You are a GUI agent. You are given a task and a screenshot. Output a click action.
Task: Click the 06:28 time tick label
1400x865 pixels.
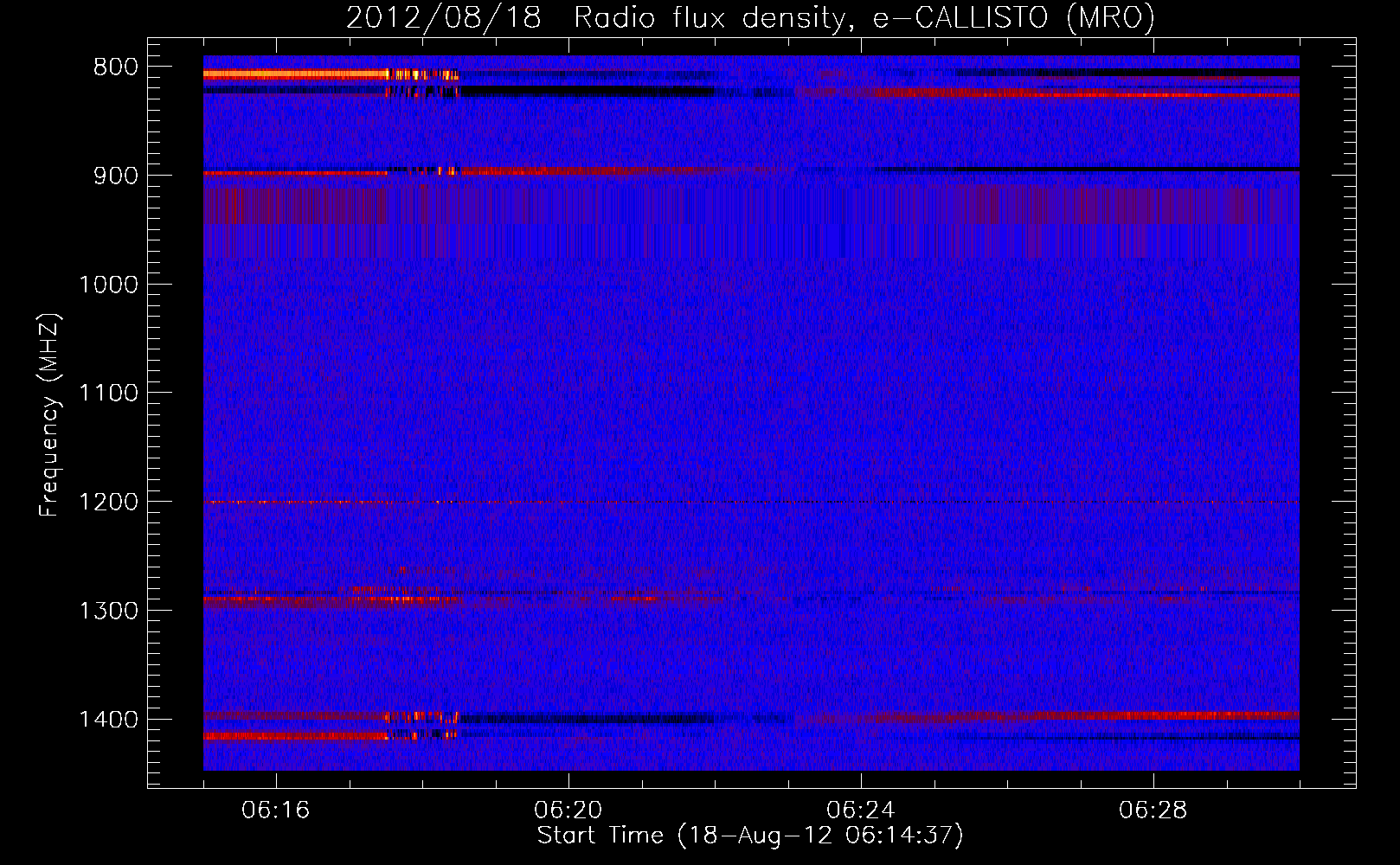(1153, 811)
